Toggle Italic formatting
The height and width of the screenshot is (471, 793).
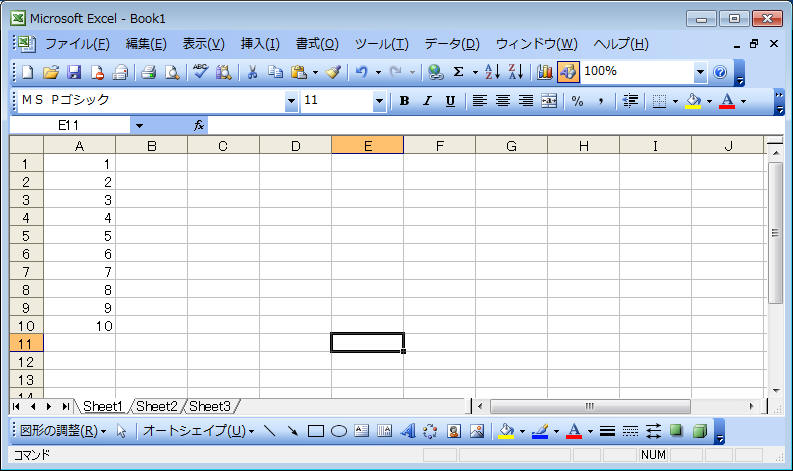pyautogui.click(x=427, y=101)
